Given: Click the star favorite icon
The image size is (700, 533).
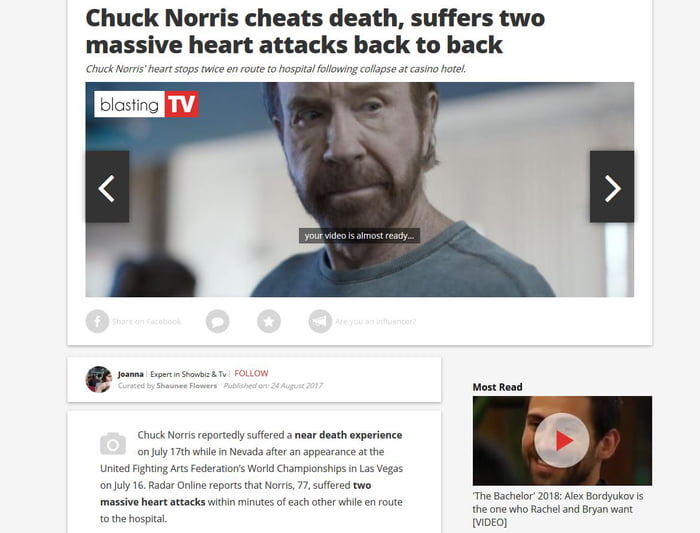Looking at the screenshot, I should 269,321.
